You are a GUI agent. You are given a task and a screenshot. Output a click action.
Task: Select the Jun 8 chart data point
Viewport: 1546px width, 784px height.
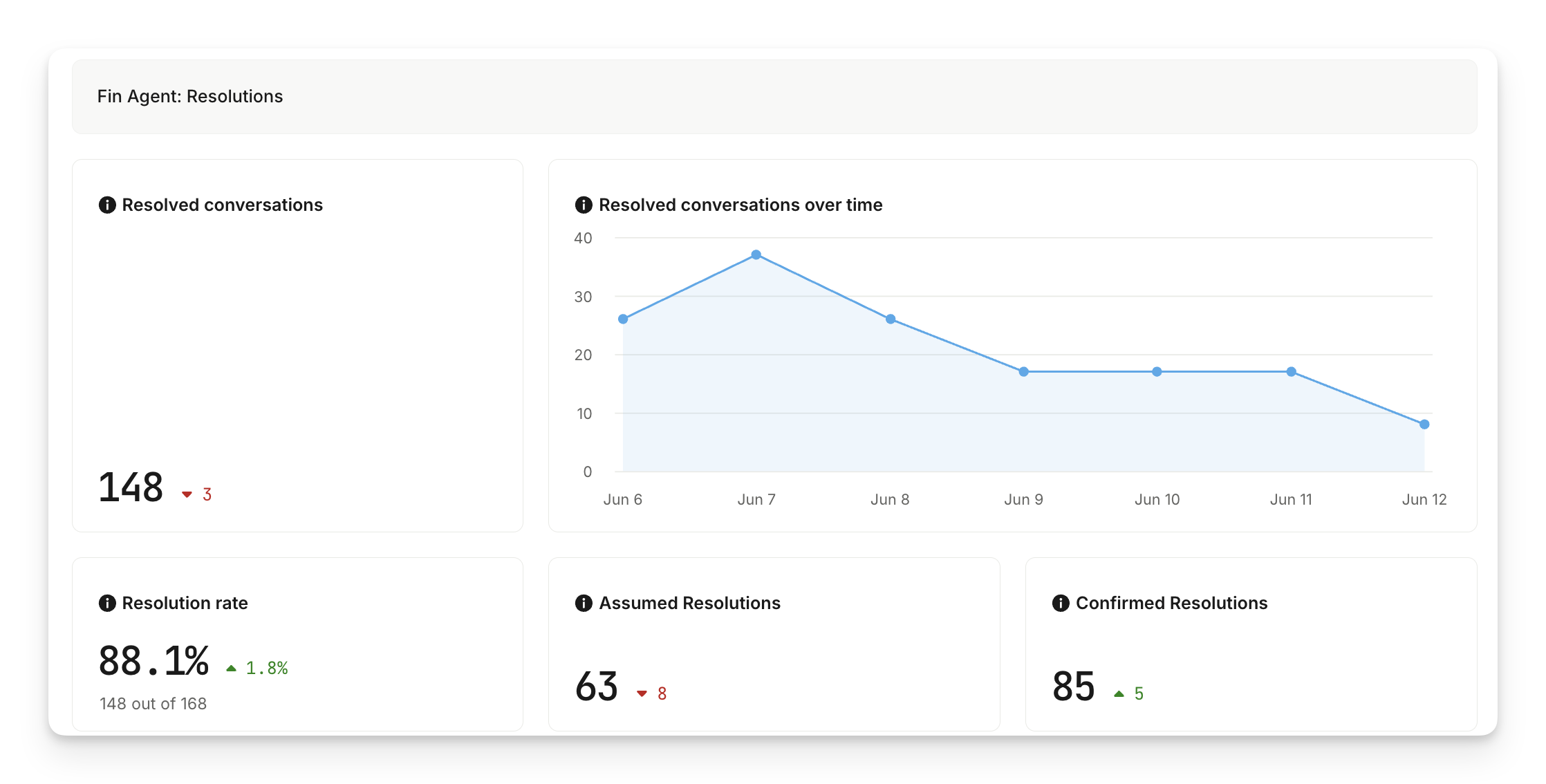tap(891, 319)
